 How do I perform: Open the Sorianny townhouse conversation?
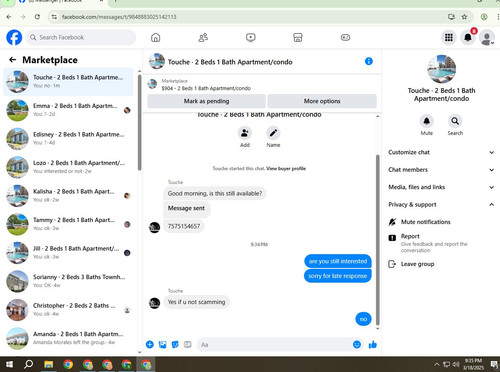coord(68,281)
